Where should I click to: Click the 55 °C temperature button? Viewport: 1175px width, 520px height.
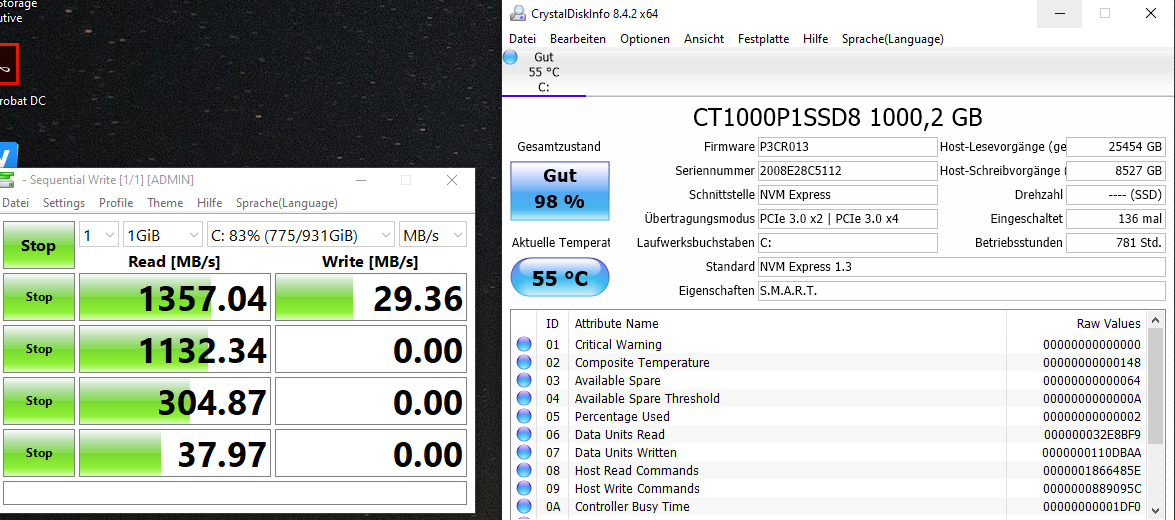tap(560, 278)
